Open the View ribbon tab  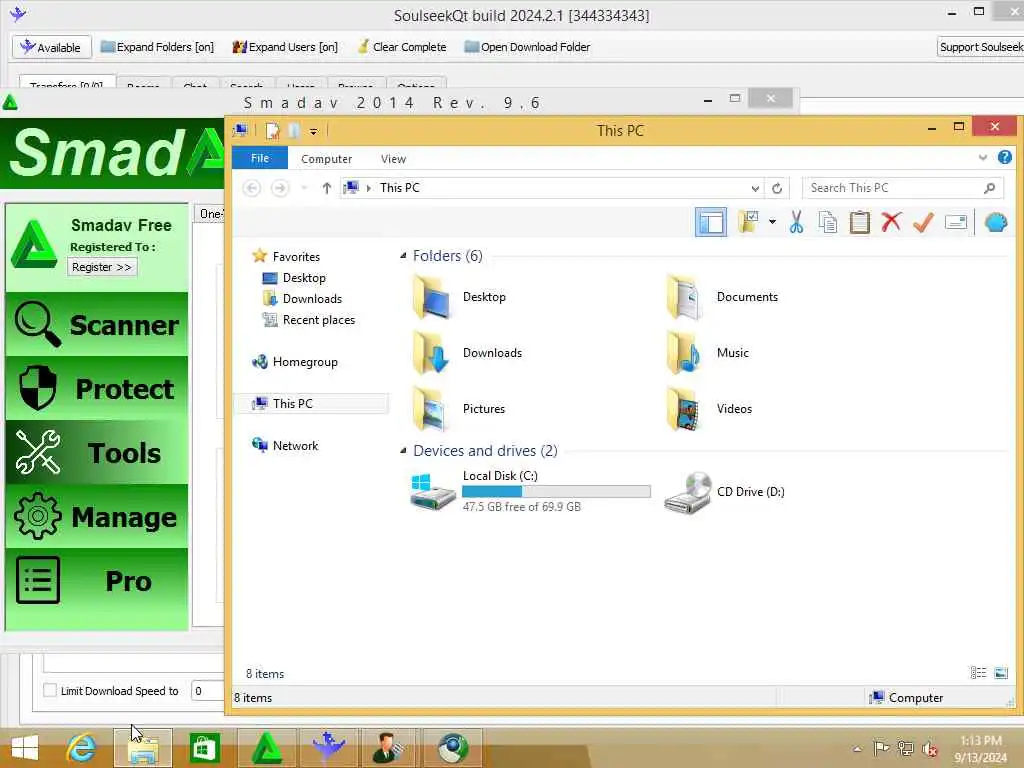[x=393, y=159]
